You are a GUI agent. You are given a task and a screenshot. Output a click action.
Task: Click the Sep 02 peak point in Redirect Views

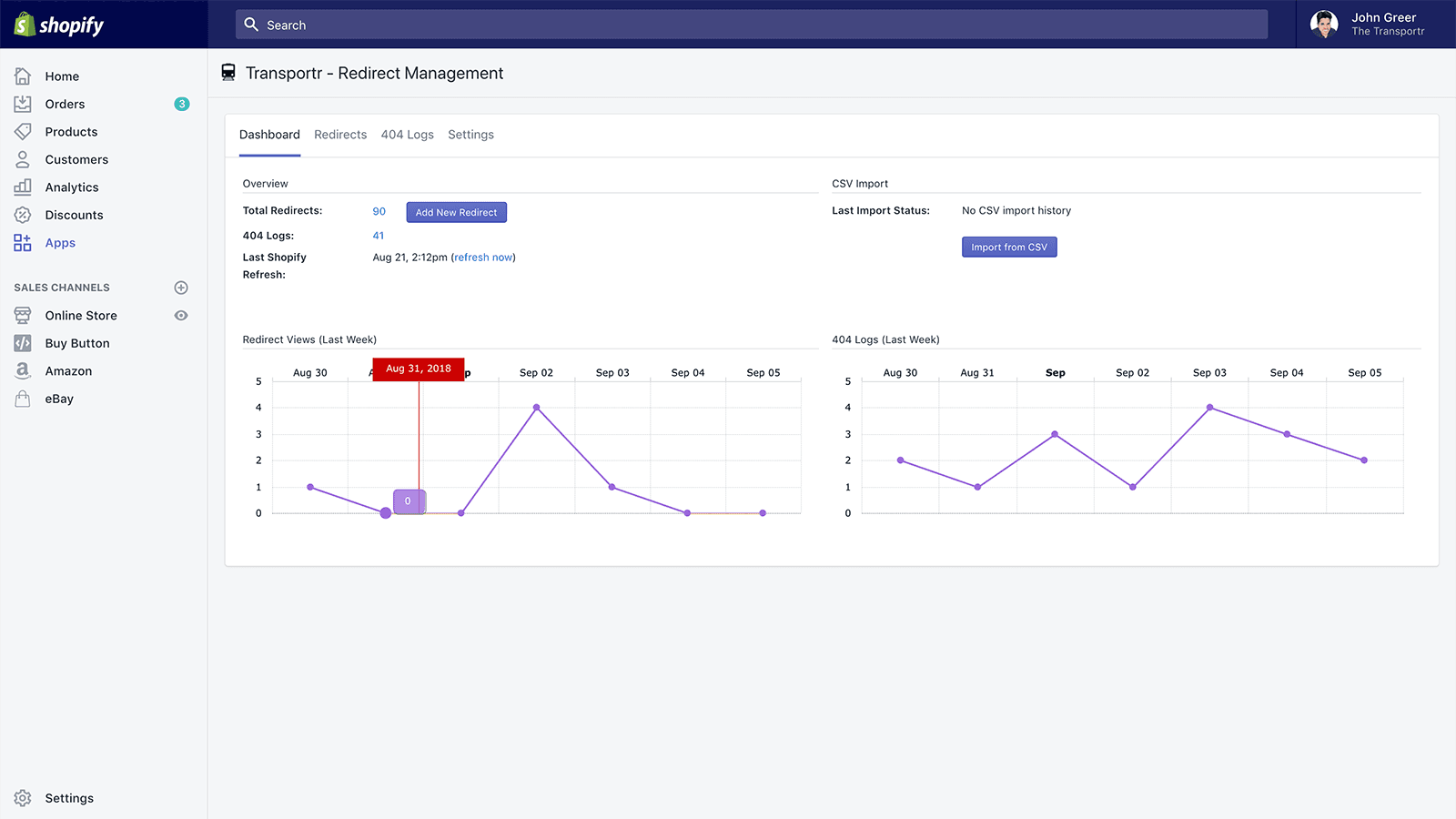537,408
